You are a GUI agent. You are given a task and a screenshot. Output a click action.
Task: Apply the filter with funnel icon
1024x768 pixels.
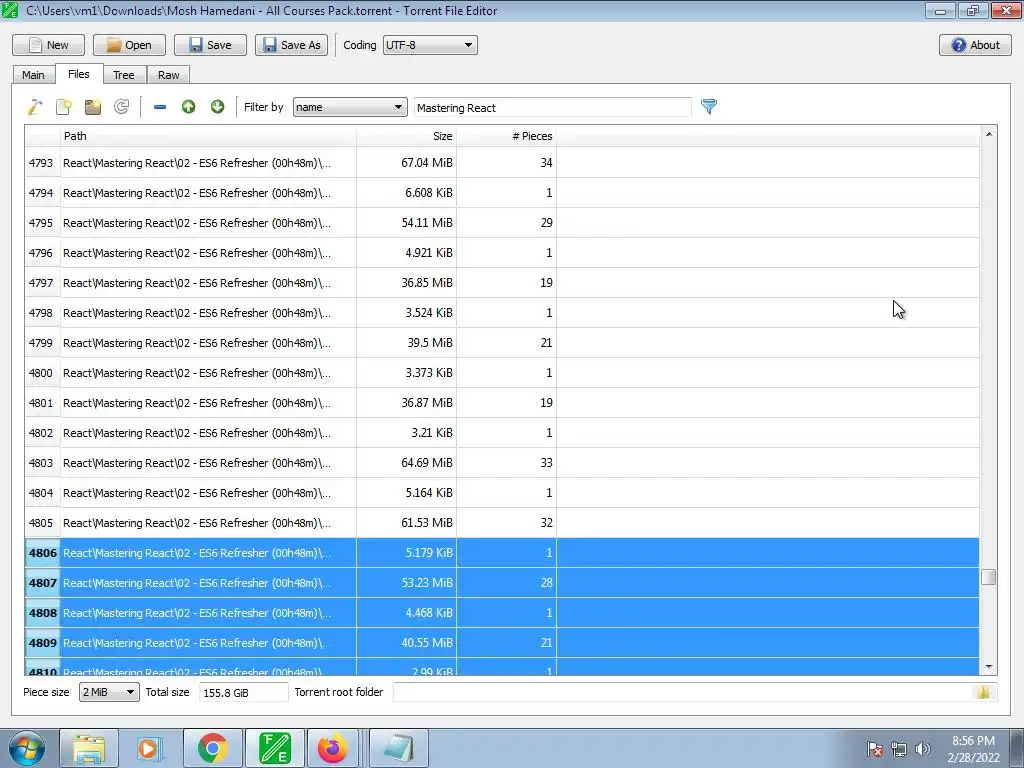pos(709,106)
